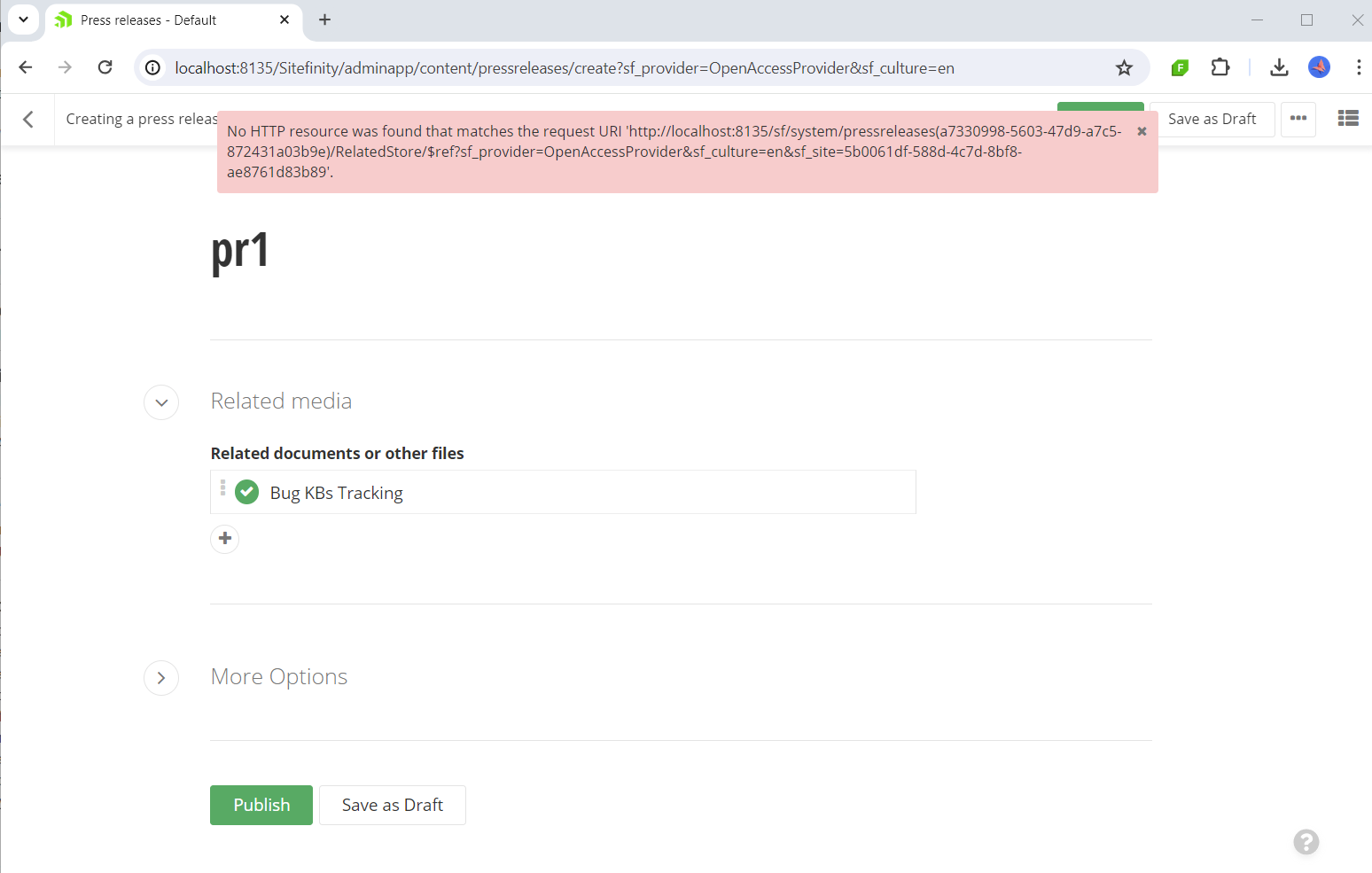Click the Related media heading
1372x873 pixels.
(281, 401)
